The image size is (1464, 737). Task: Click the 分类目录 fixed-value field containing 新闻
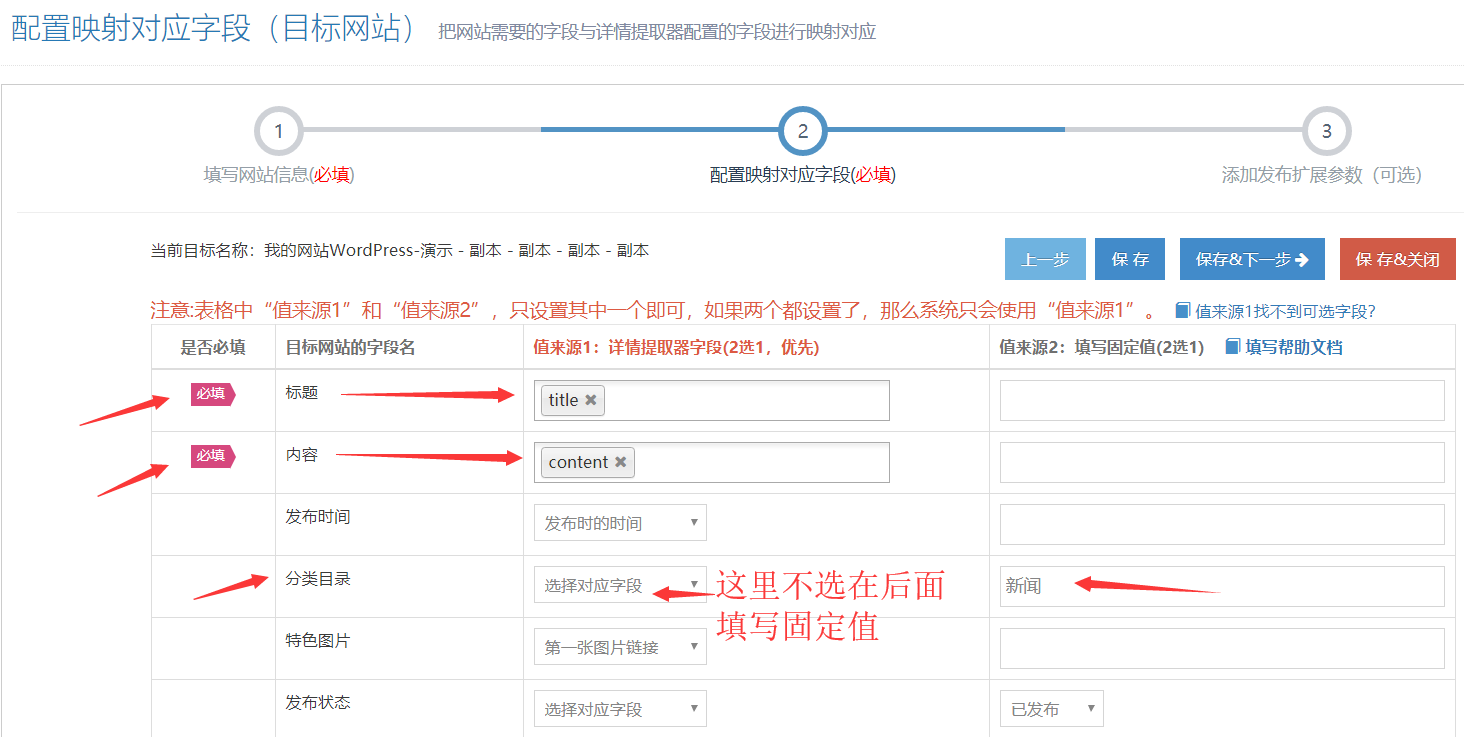point(1222,586)
